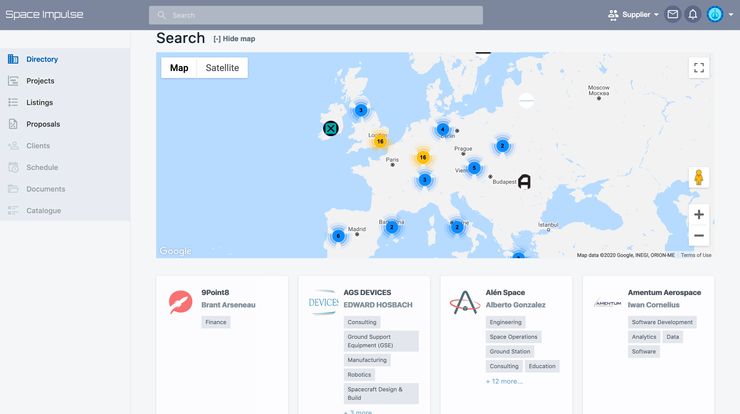Select the Software Development tag

click(x=662, y=322)
